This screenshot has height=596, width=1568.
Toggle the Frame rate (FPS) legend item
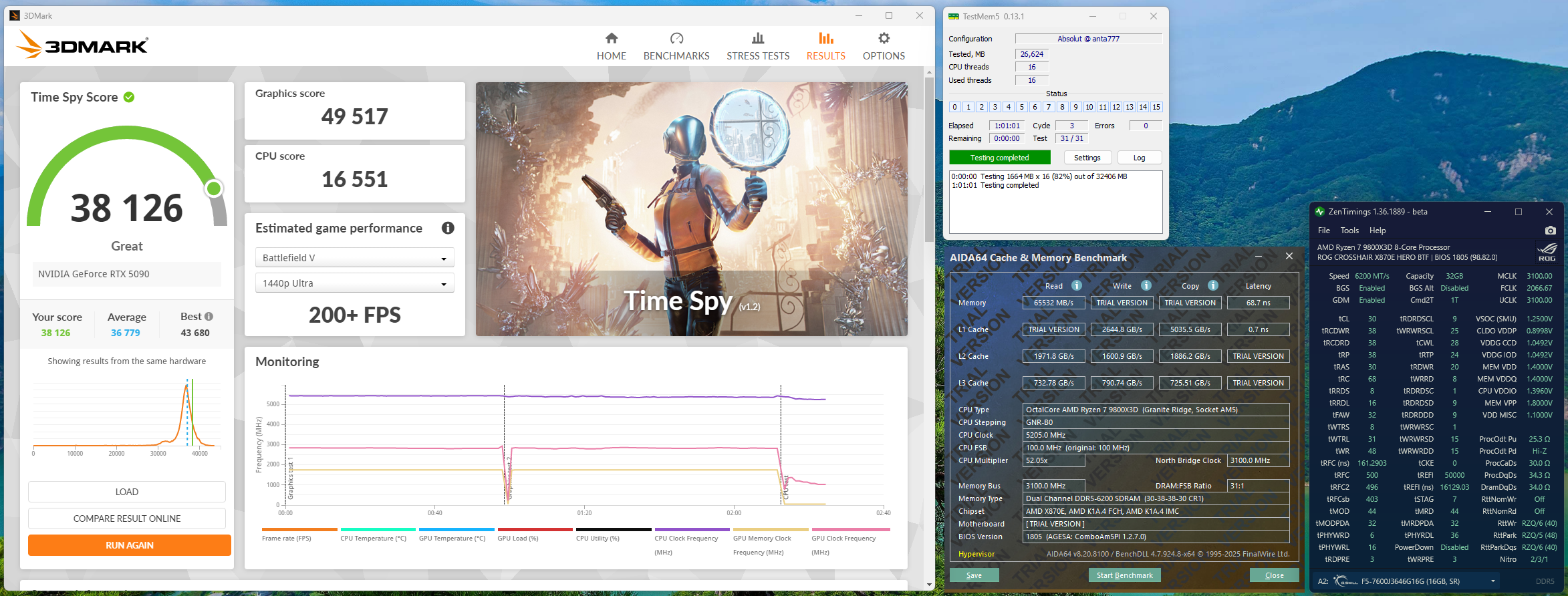click(x=299, y=535)
